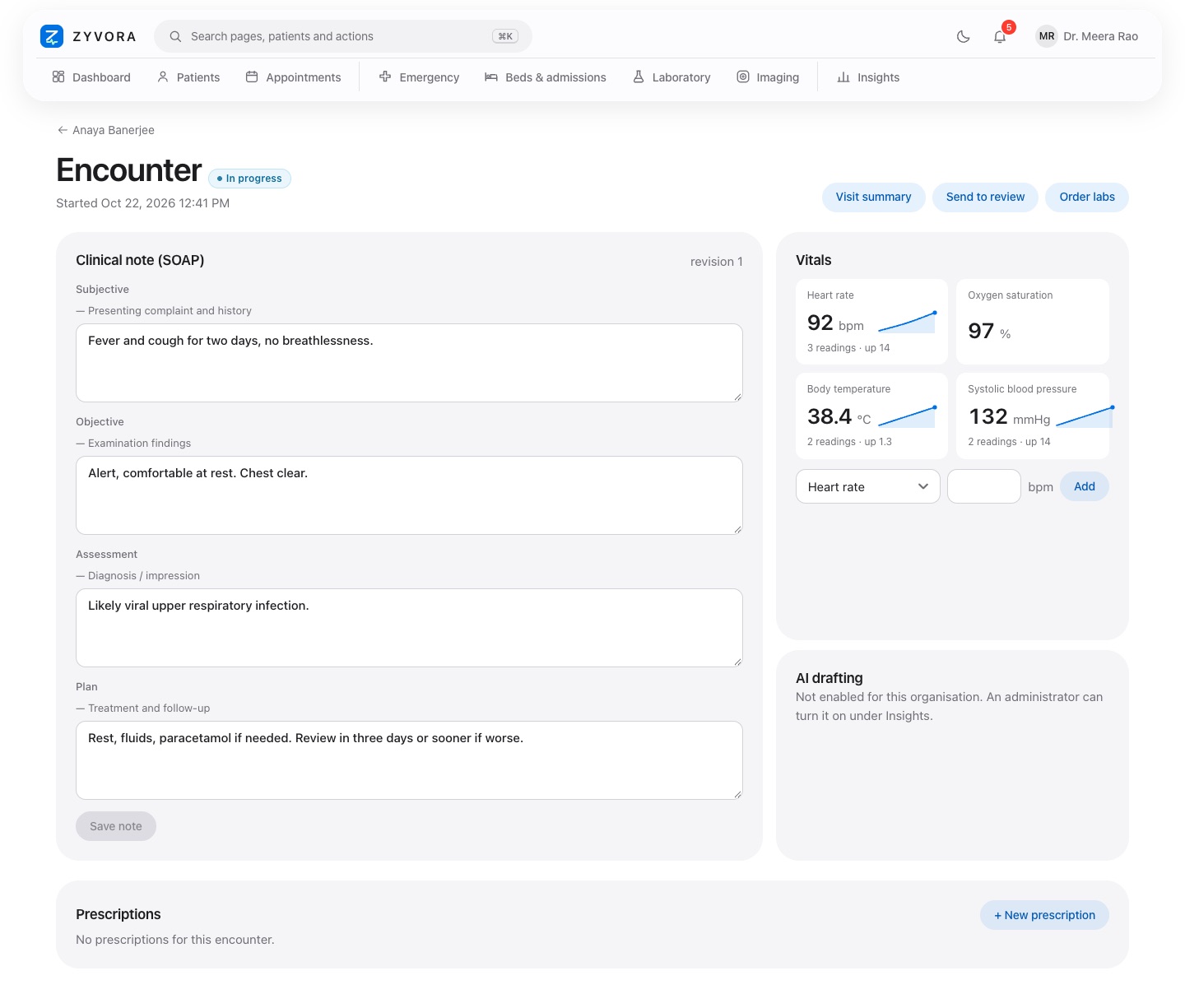Click the back arrow beside Anaya Banerjee

[x=63, y=130]
